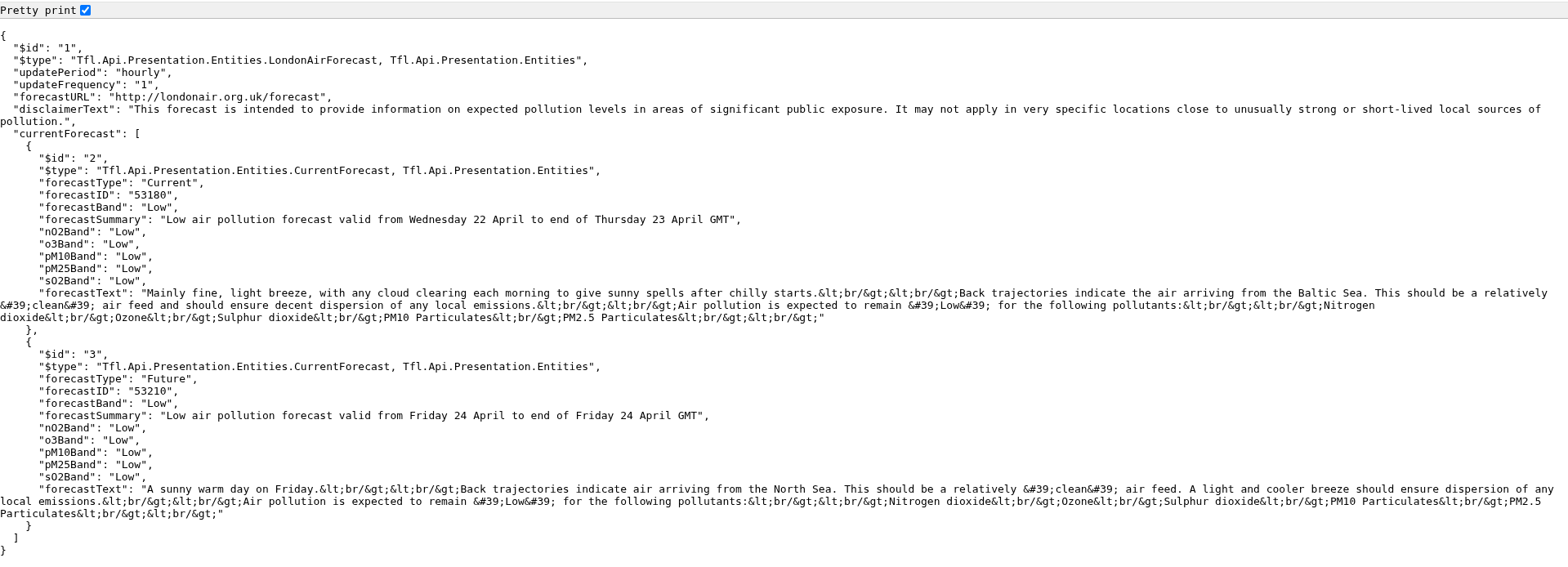Click the forecastID value "53180"
The height and width of the screenshot is (567, 1568).
[x=150, y=195]
